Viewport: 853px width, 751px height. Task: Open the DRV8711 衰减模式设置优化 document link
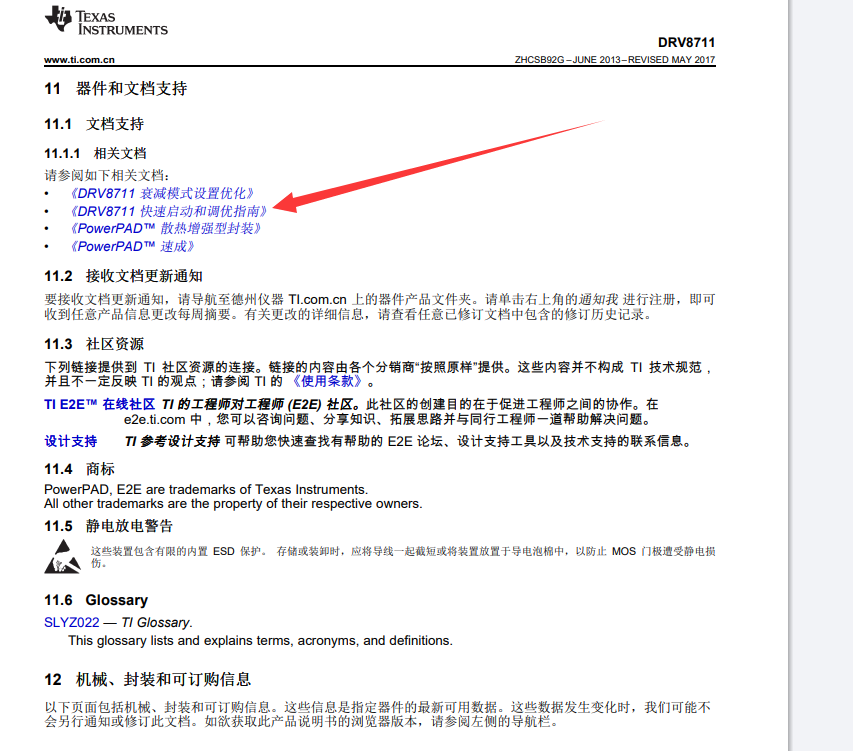(x=162, y=194)
